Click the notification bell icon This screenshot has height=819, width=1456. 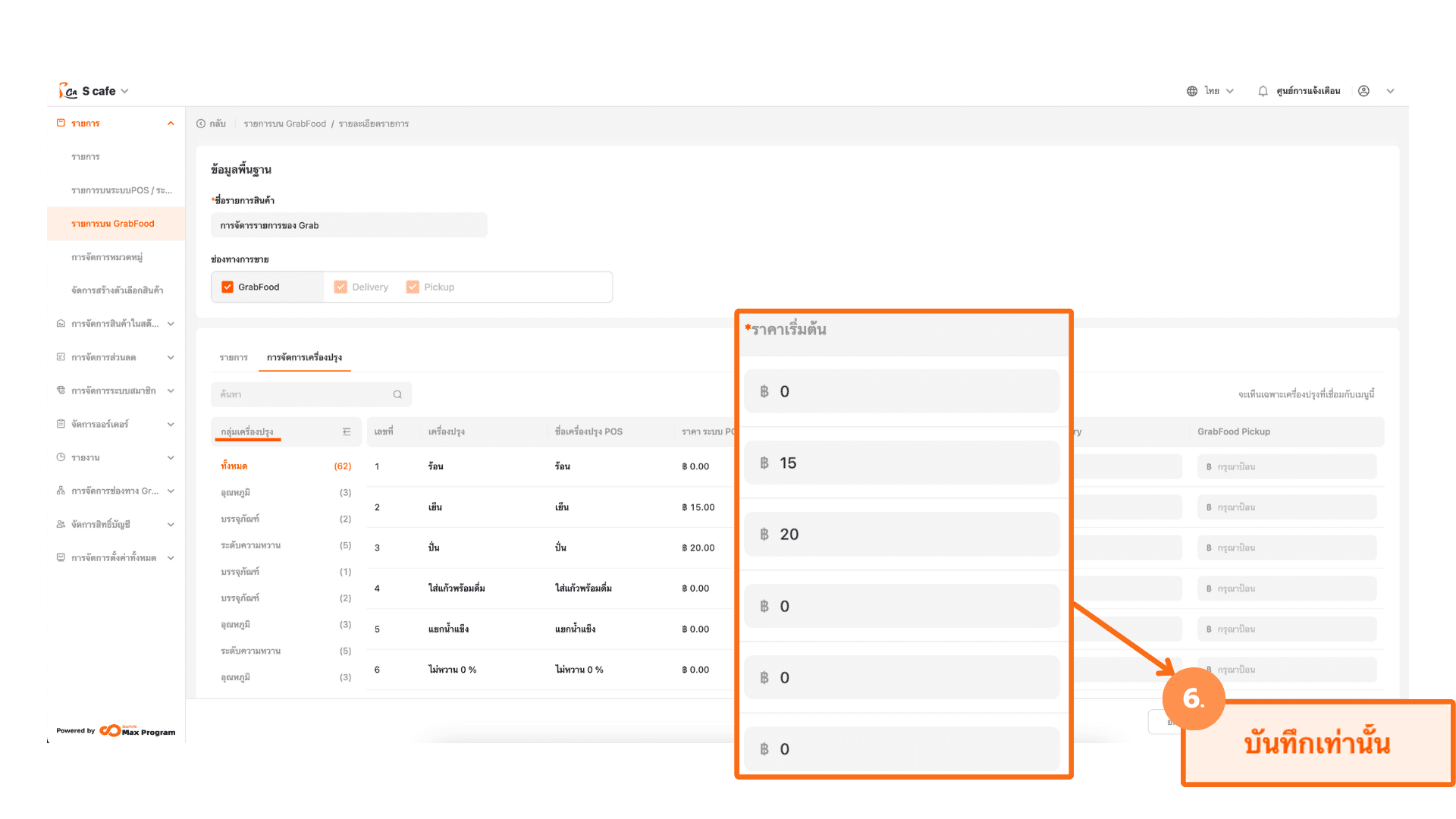1263,91
